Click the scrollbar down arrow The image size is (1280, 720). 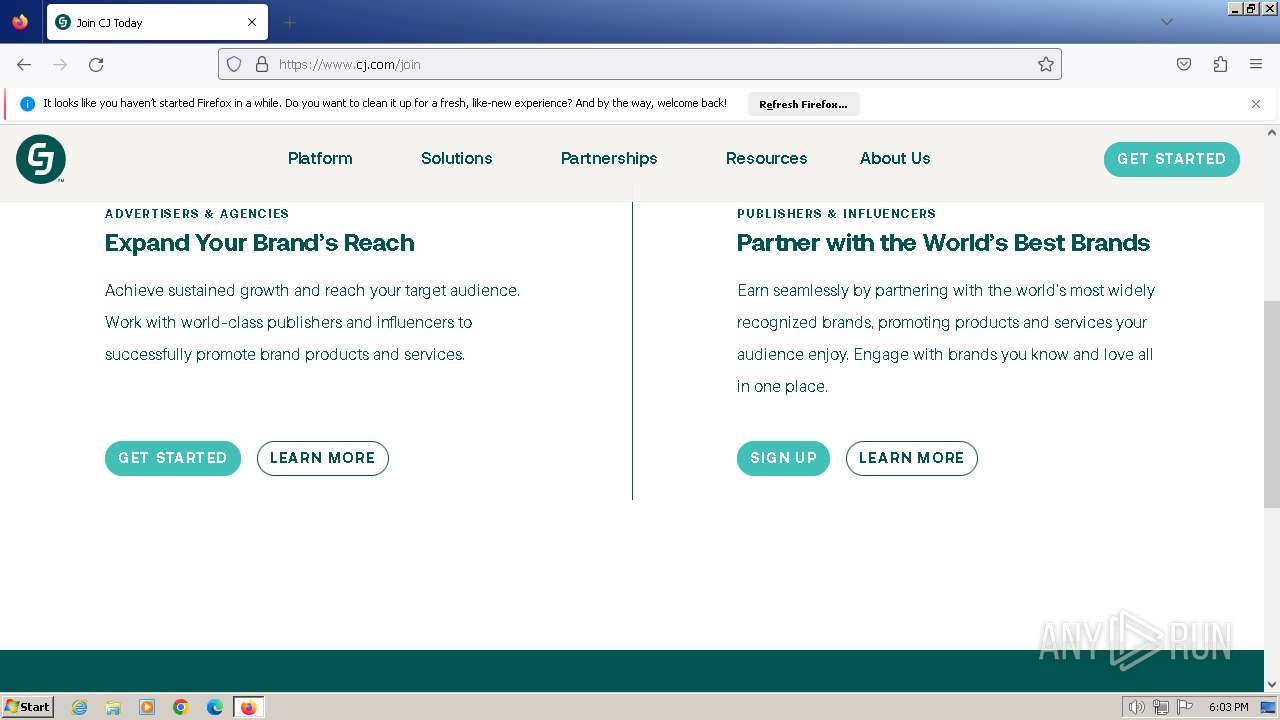coord(1272,685)
